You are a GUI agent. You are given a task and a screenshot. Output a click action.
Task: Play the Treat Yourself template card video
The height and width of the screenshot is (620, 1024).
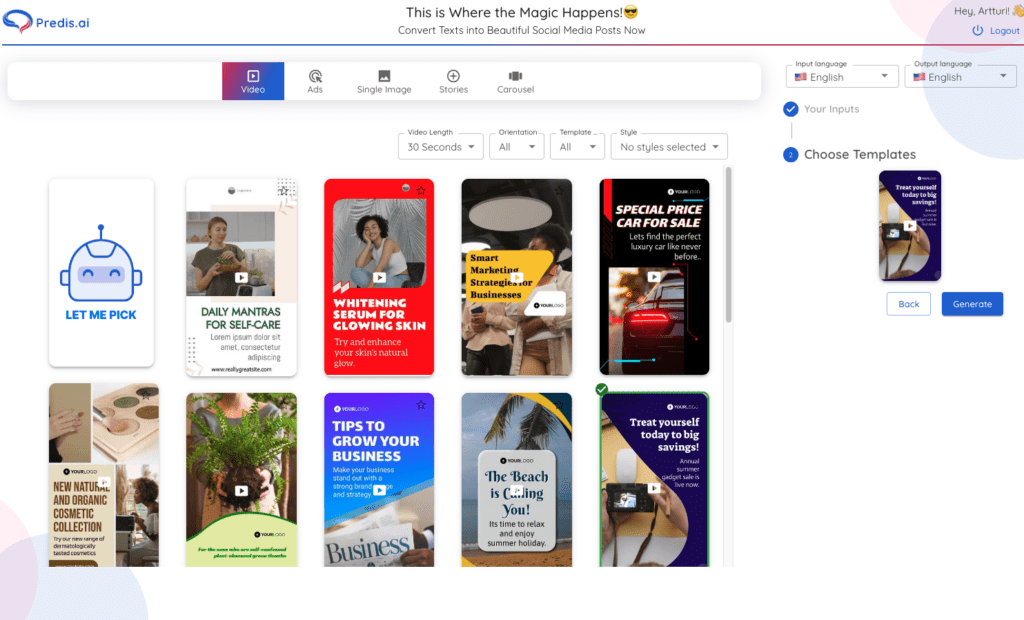point(654,487)
